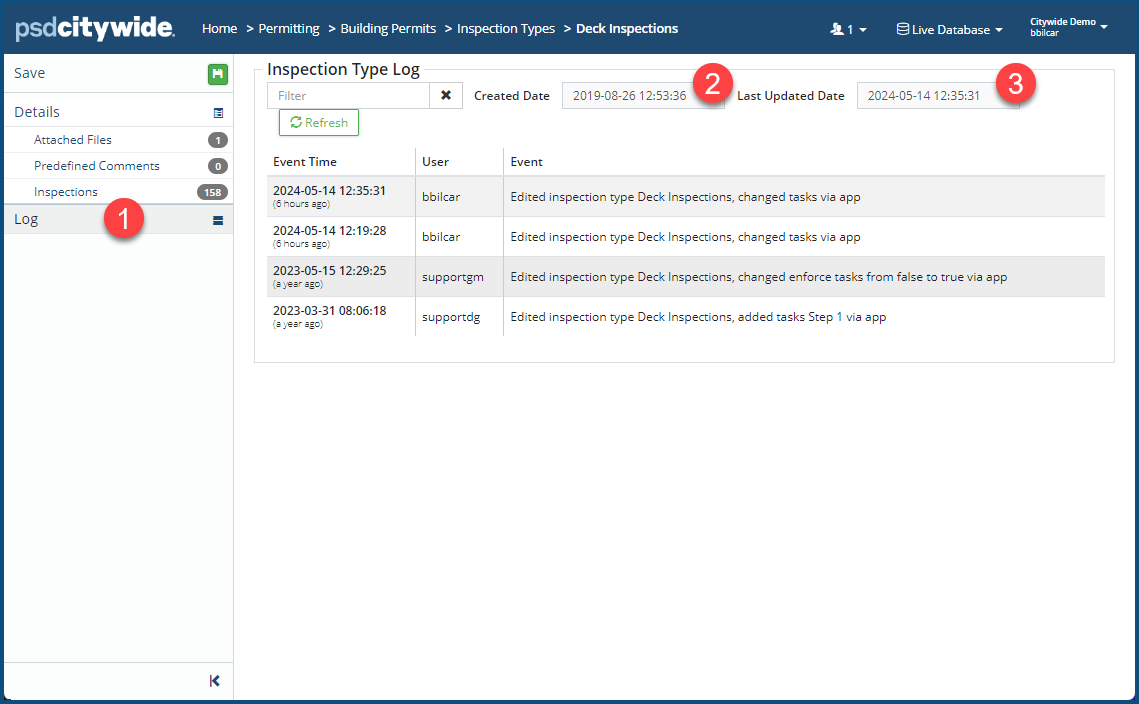Screen dimensions: 1139x704
Task: Open the user notifications dropdown
Action: 848,29
